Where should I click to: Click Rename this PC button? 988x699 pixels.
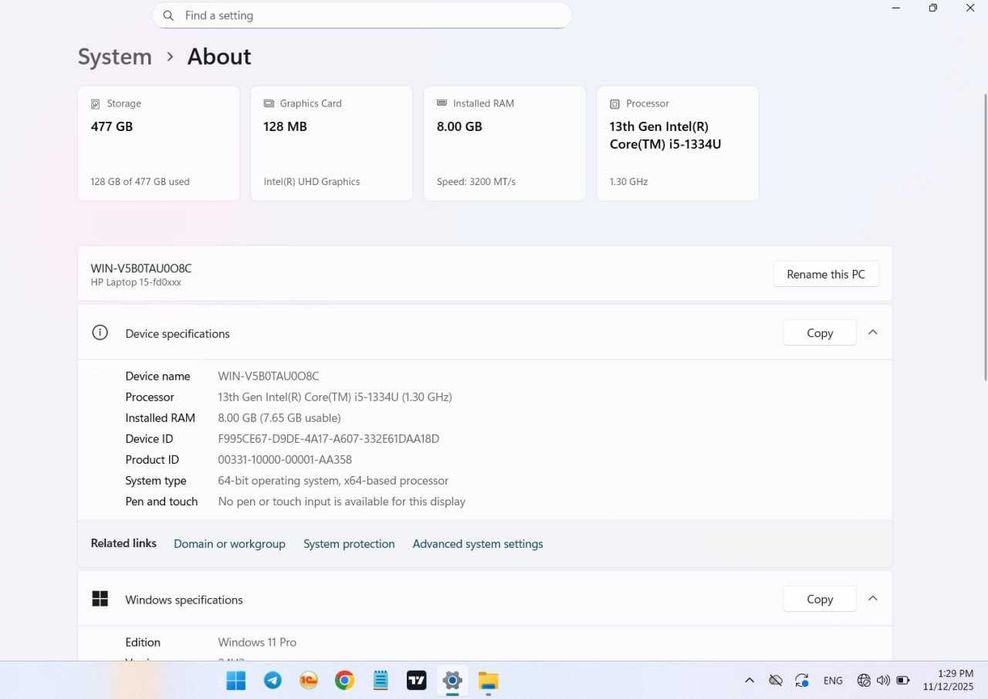point(825,274)
